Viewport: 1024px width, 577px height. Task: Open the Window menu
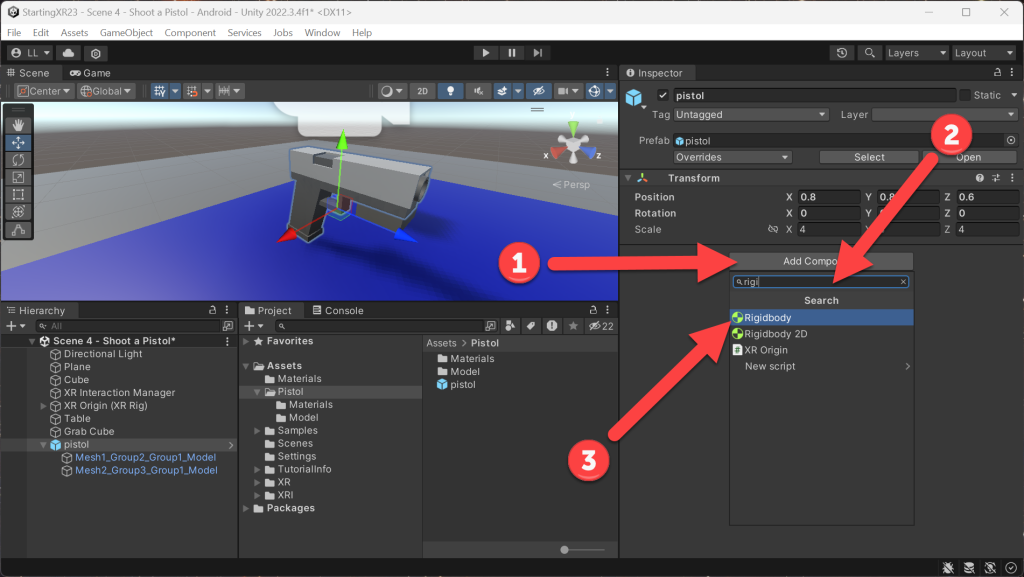(322, 33)
